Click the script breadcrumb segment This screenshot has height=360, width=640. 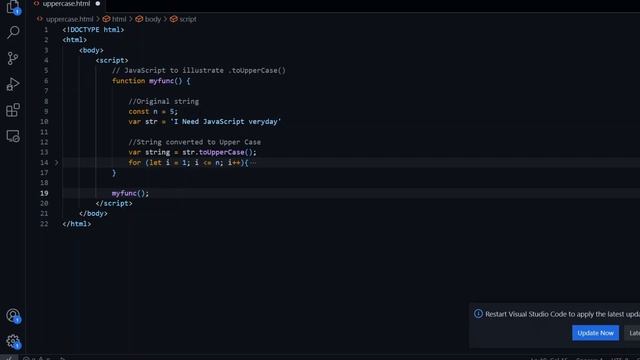point(188,19)
